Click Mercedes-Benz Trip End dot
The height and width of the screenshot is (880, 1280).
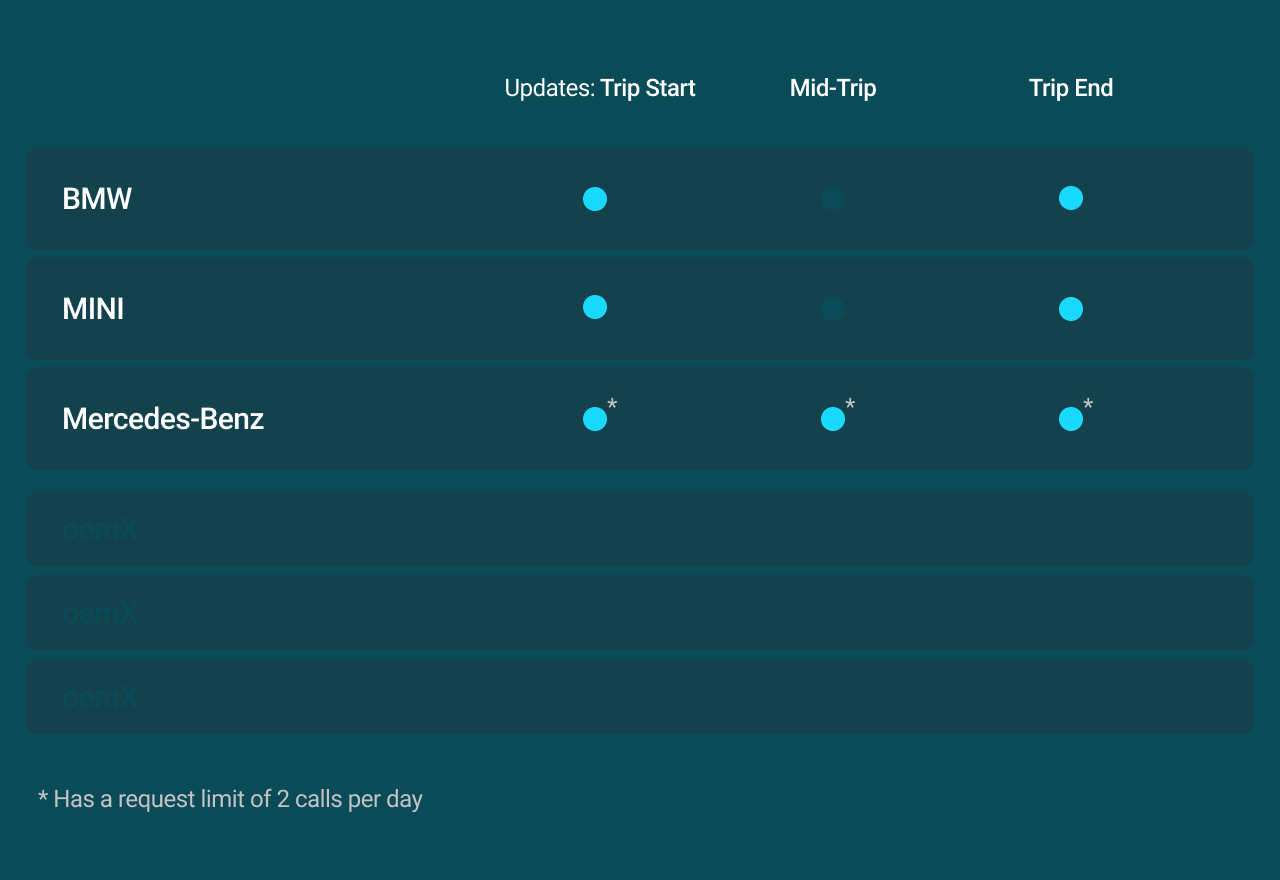point(1071,419)
